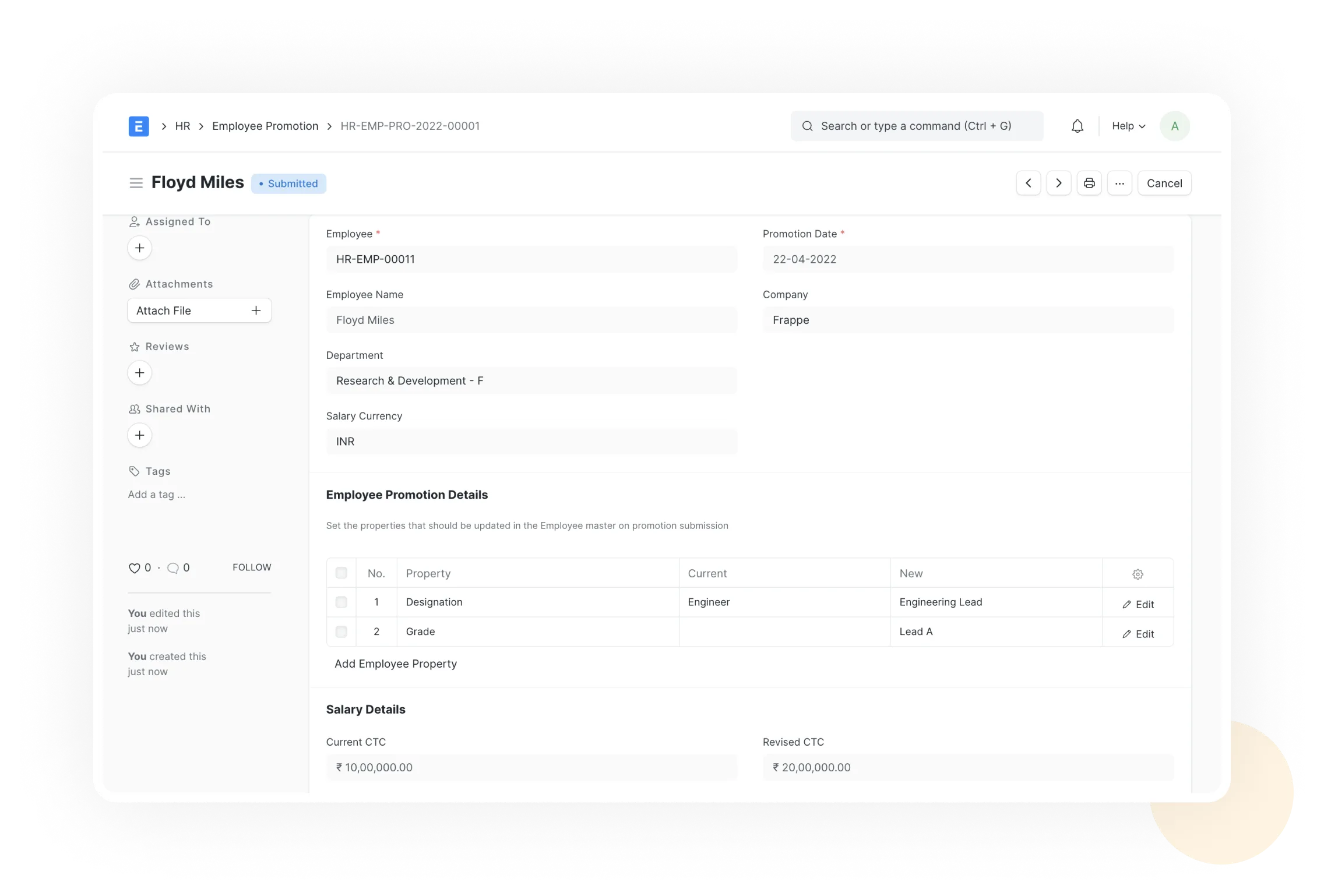Image resolution: width=1324 pixels, height=896 pixels.
Task: Open the Company field Frappe
Action: (x=968, y=320)
